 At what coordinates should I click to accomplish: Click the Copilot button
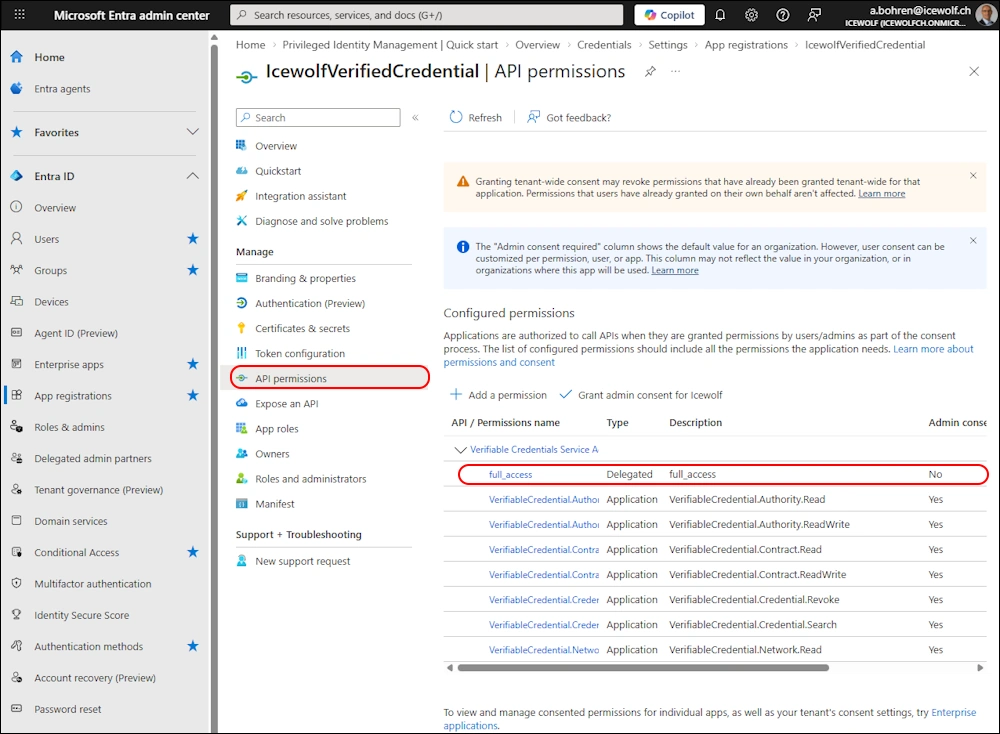pos(669,15)
